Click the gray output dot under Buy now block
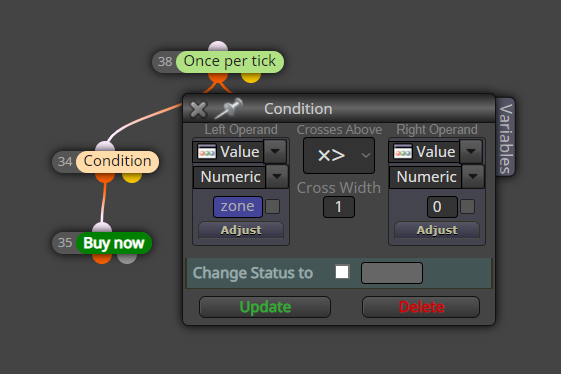Image resolution: width=561 pixels, height=374 pixels. click(127, 258)
